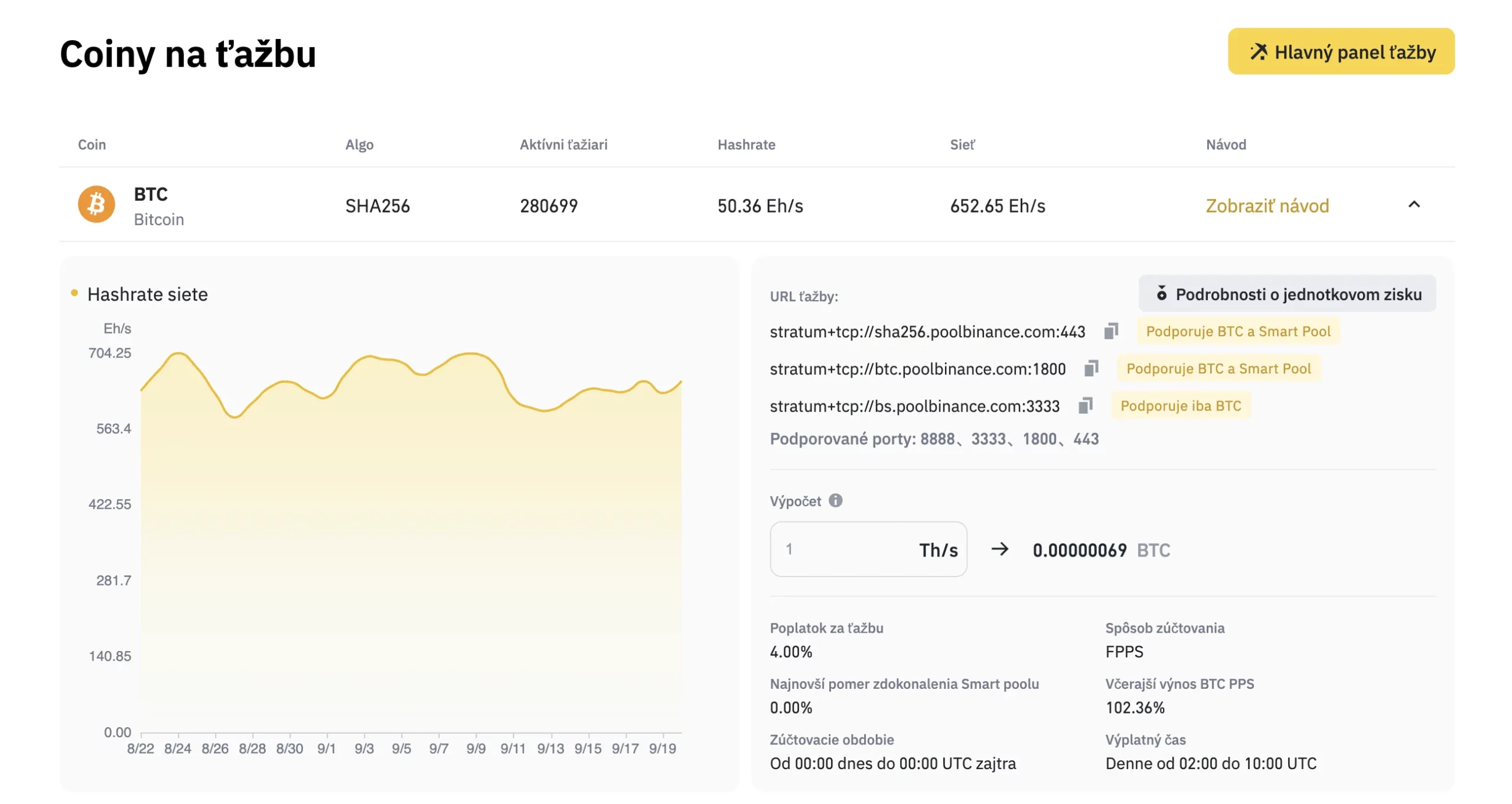
Task: Click the Sieť column header
Action: point(962,145)
